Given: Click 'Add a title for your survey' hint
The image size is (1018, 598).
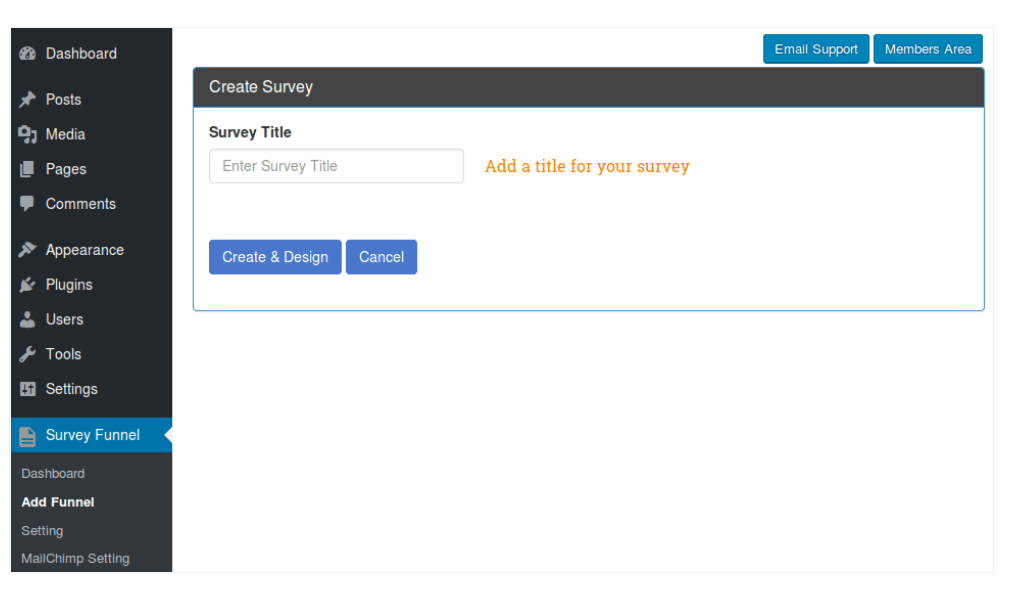Looking at the screenshot, I should [588, 167].
